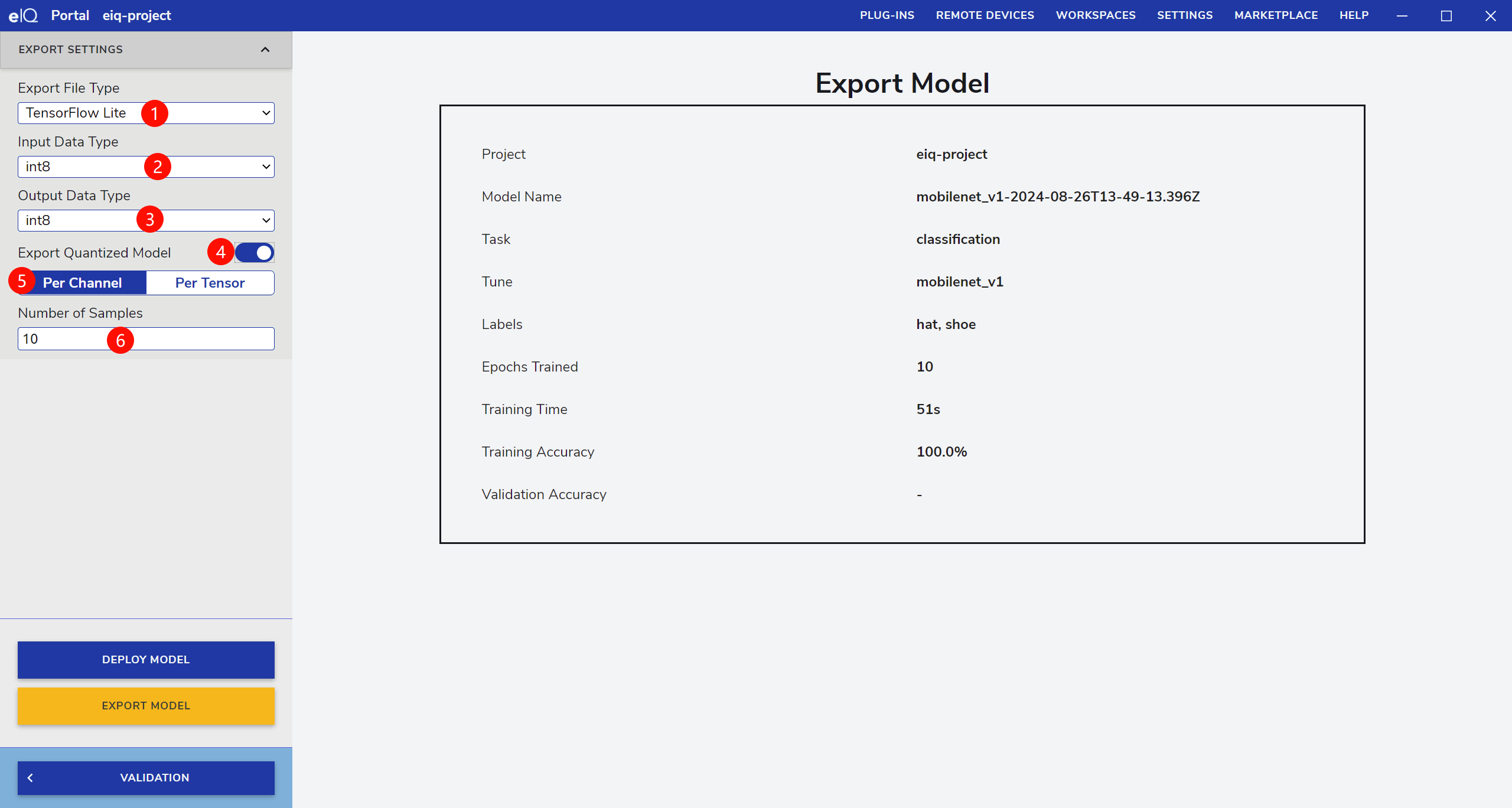Screen dimensions: 1512x808
Task: Minimize the eIQ Portal window
Action: 1402,16
